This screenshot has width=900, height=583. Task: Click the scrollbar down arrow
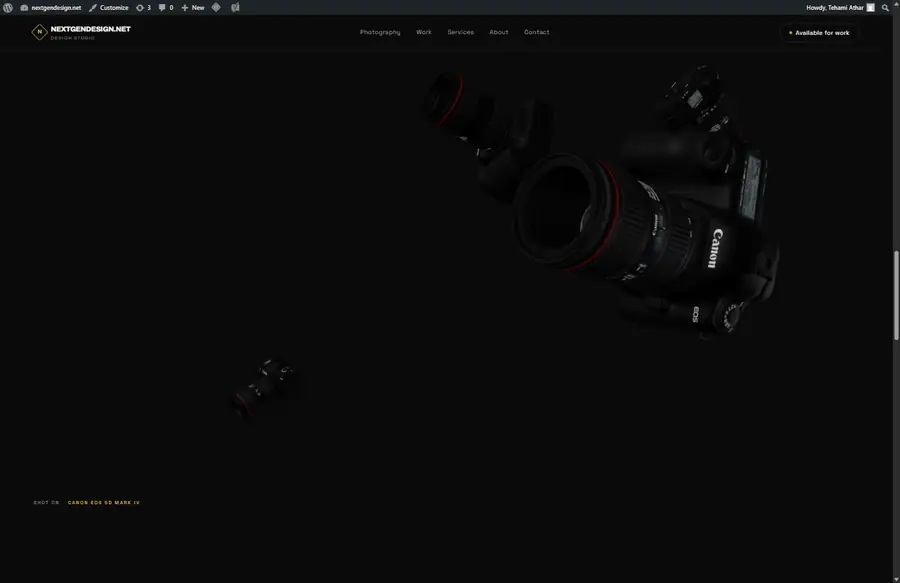(x=896, y=578)
